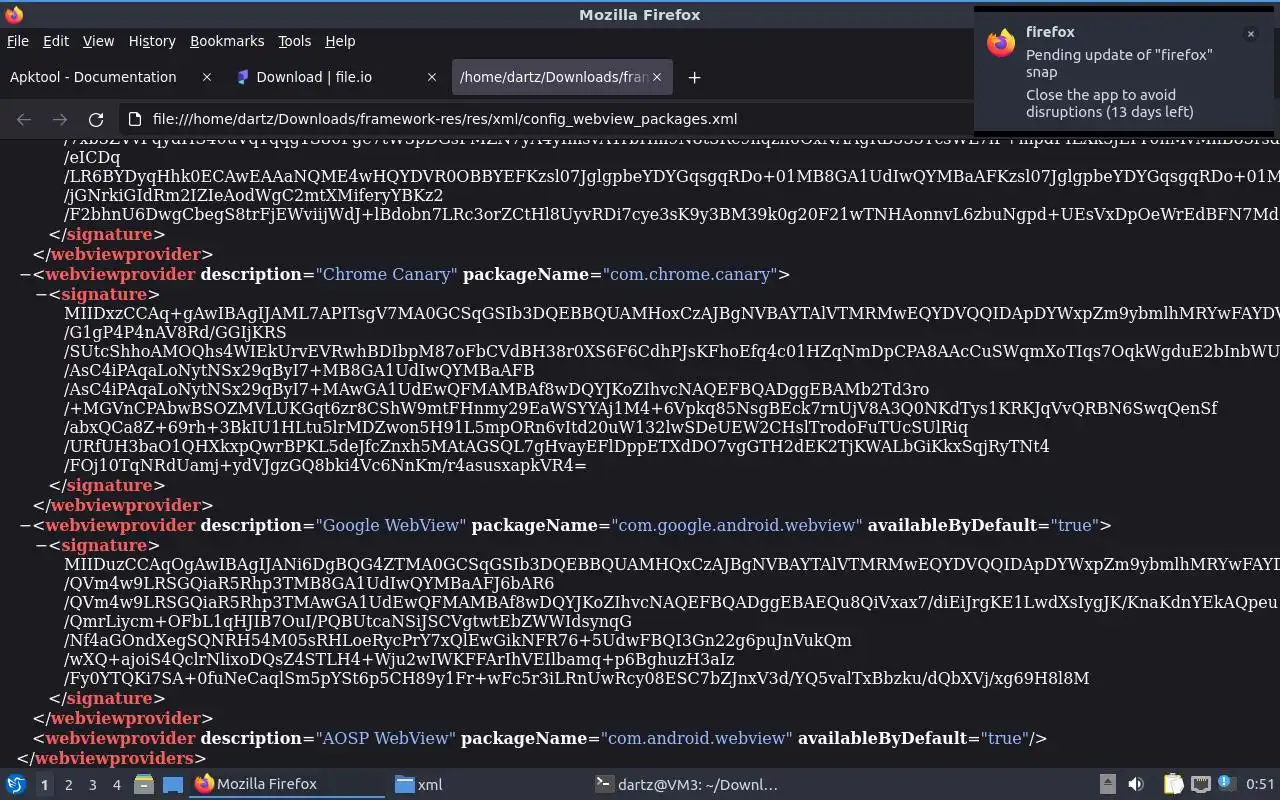
Task: Open the Edit menu
Action: click(56, 41)
